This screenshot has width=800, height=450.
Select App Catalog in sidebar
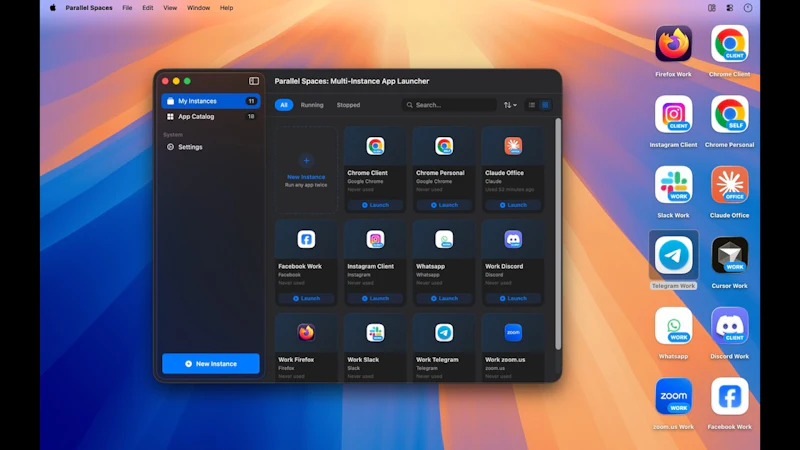point(211,117)
